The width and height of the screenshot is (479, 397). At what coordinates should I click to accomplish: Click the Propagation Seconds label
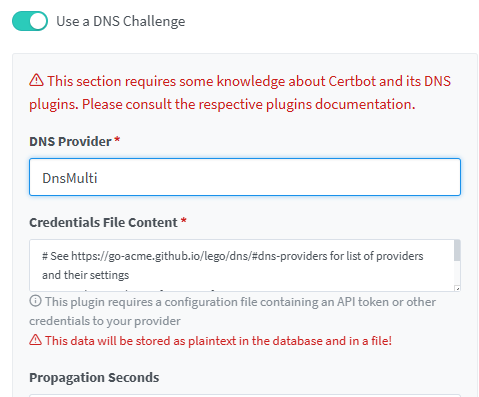[x=94, y=377]
